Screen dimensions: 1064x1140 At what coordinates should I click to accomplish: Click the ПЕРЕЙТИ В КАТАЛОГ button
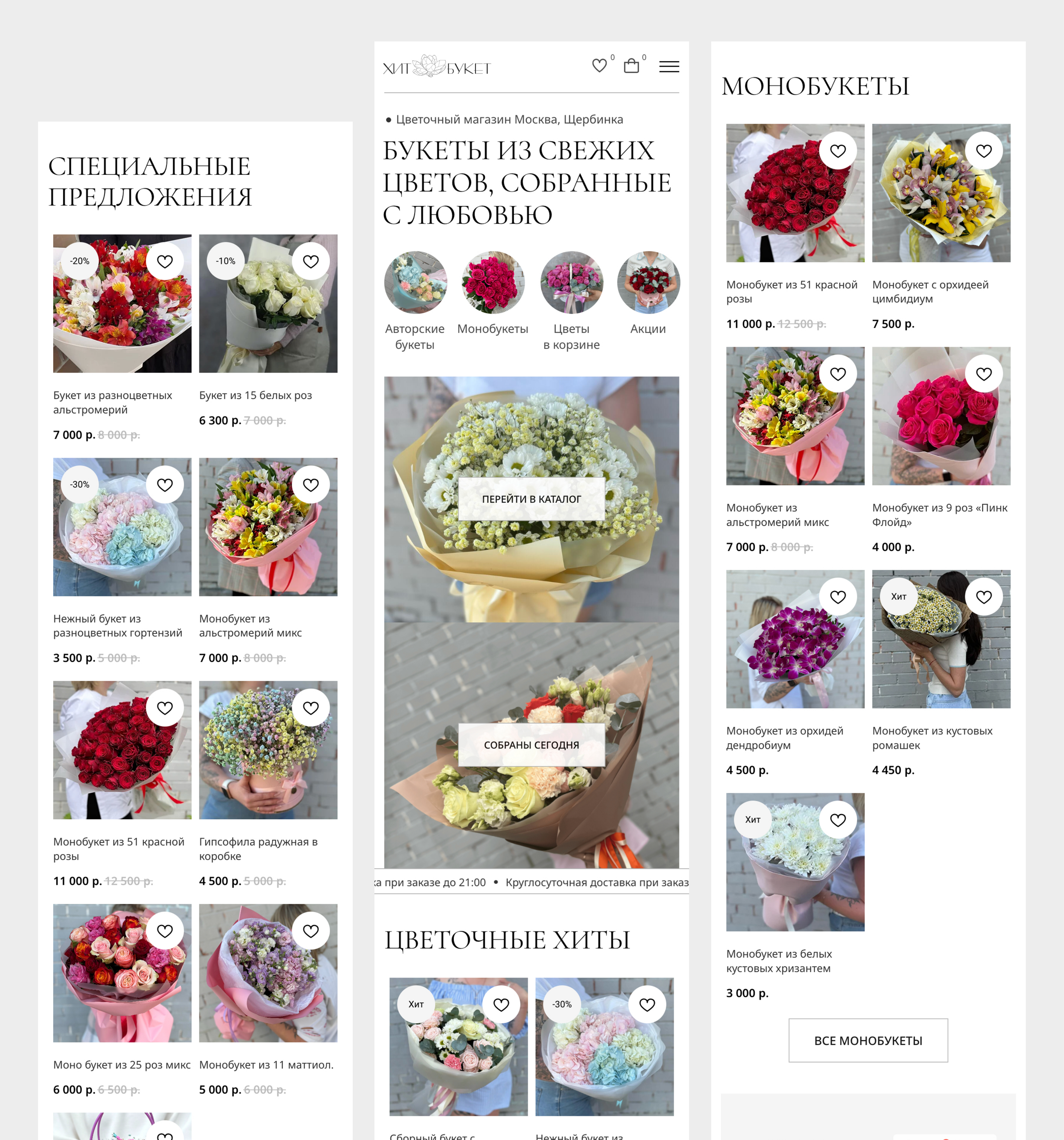click(x=531, y=499)
